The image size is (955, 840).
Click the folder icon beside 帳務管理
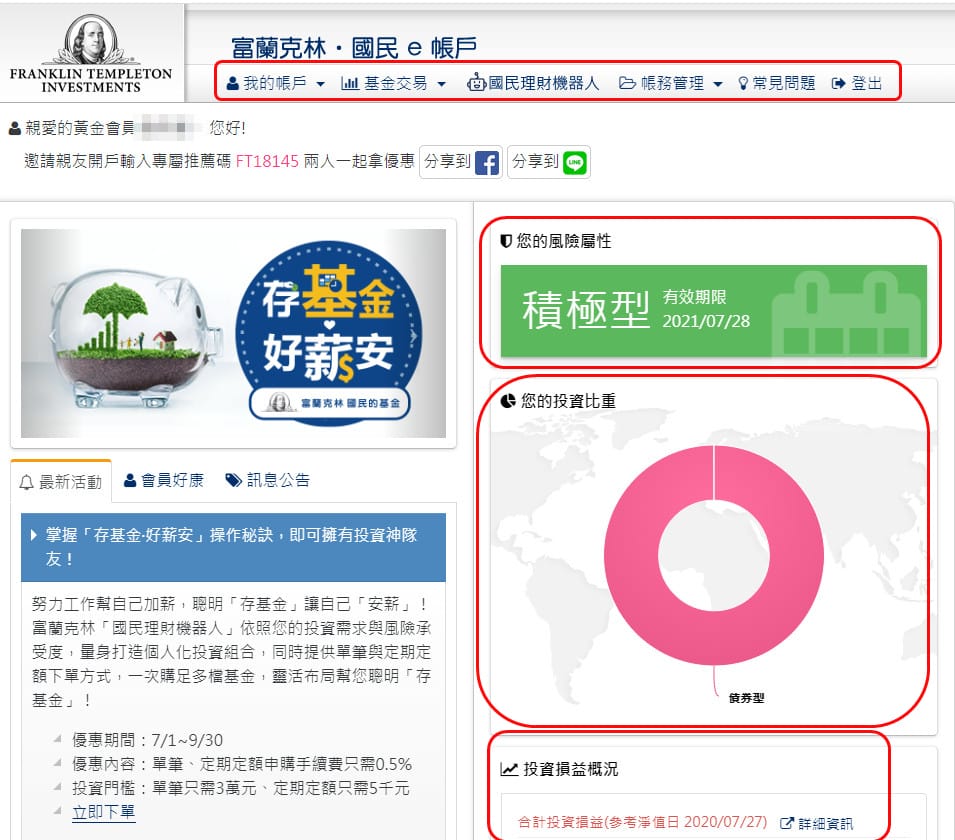(627, 83)
